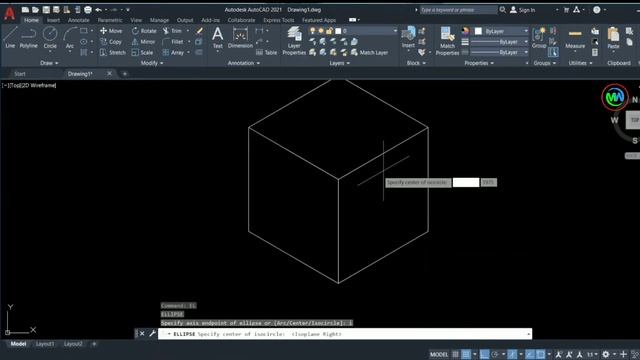The image size is (640, 360).
Task: Open Layer Properties manager
Action: tap(294, 41)
